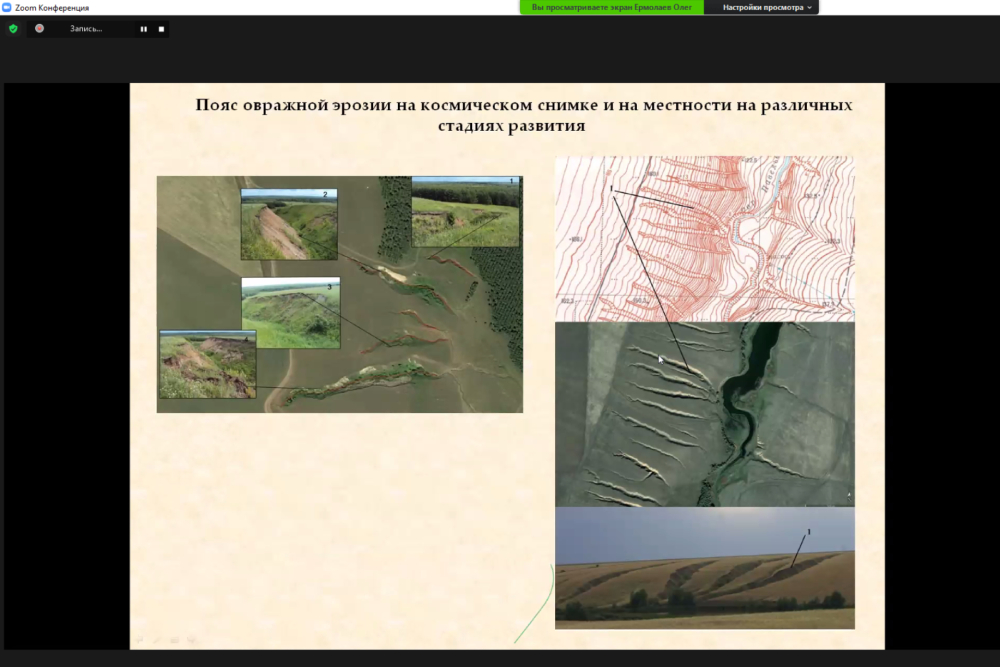Click the faint slideshow pen icon

click(x=157, y=639)
